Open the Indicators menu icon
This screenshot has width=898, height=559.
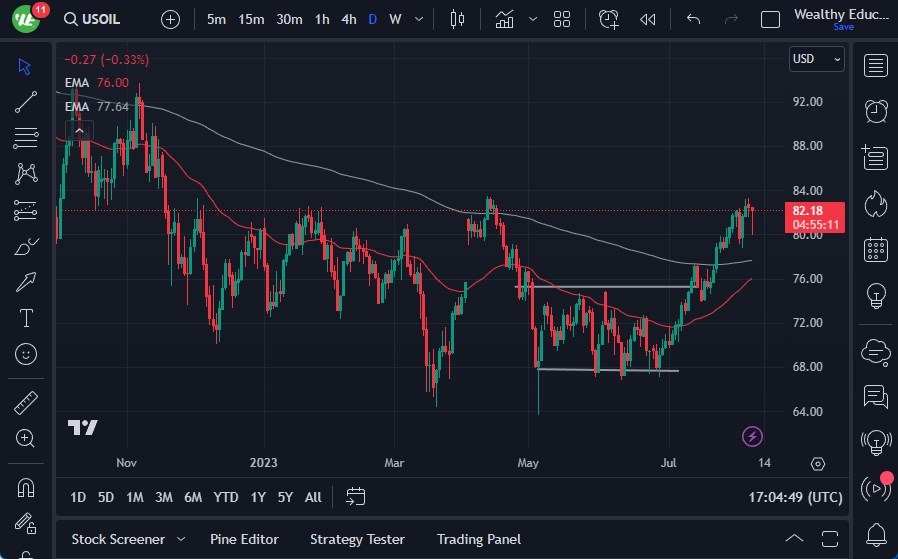point(504,19)
